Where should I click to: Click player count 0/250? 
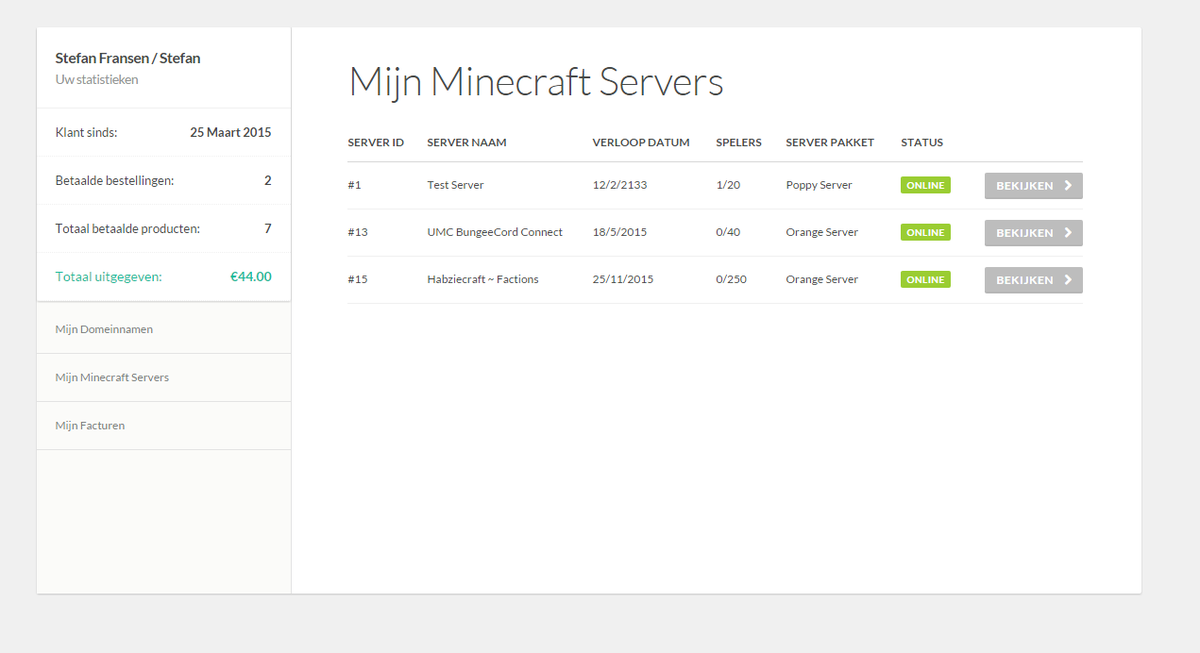pyautogui.click(x=731, y=279)
